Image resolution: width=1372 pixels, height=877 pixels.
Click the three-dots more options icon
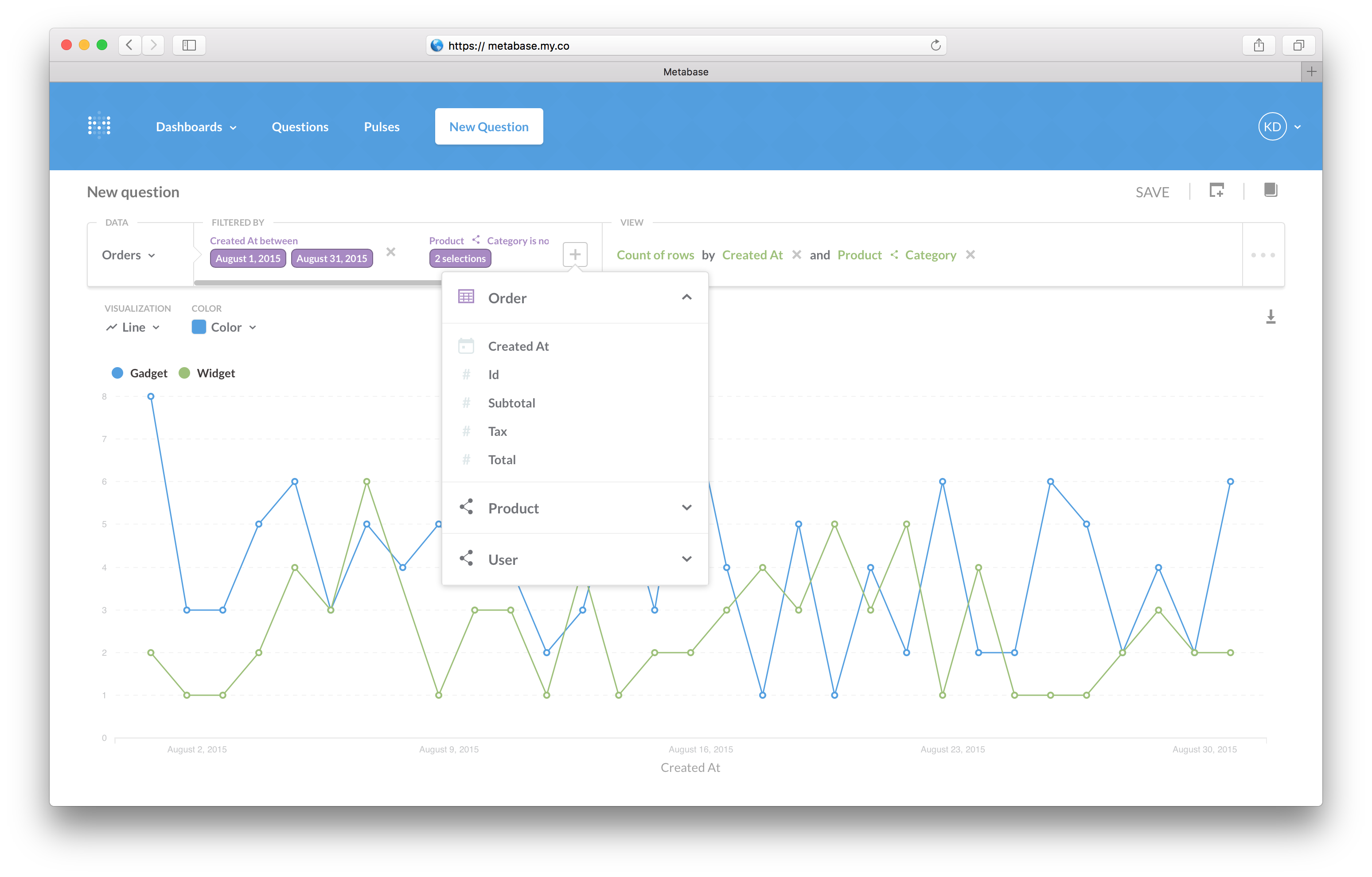click(x=1263, y=255)
